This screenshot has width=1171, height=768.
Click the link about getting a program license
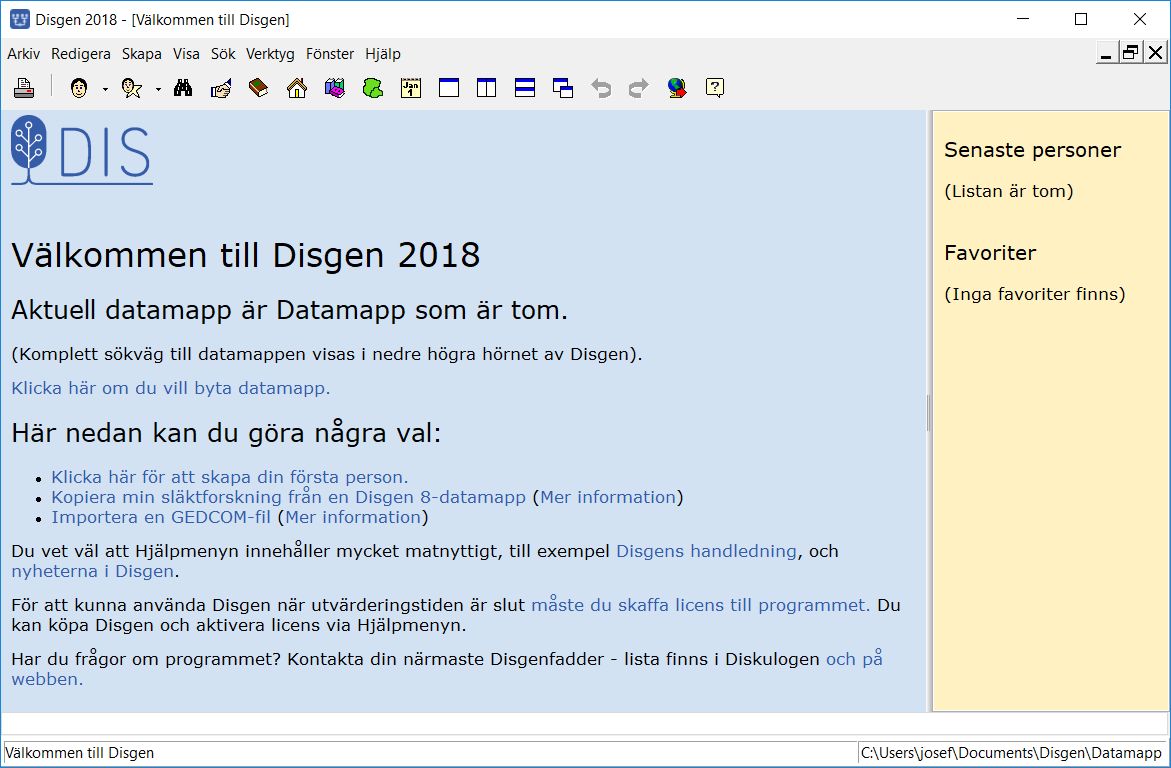pyautogui.click(x=701, y=605)
